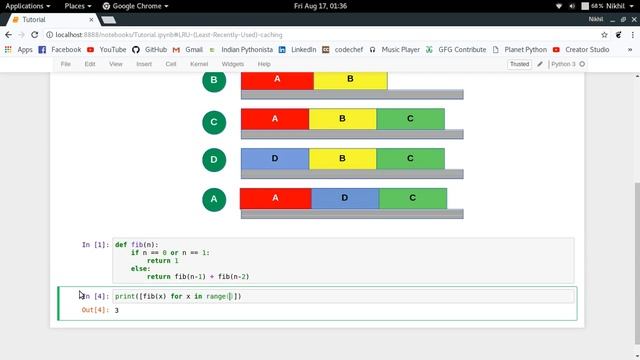Open the Jupyter Edit menu

(90, 64)
